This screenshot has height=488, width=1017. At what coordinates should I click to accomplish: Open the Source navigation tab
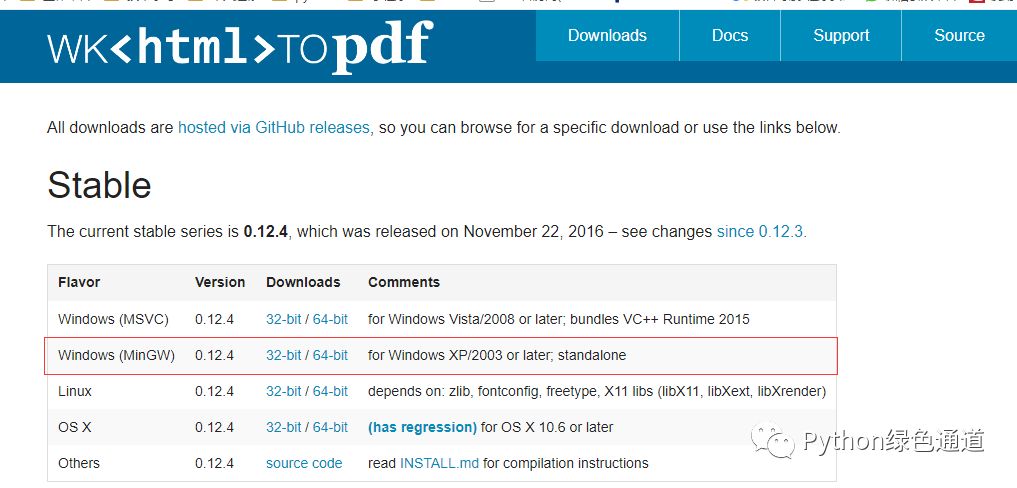pos(959,36)
